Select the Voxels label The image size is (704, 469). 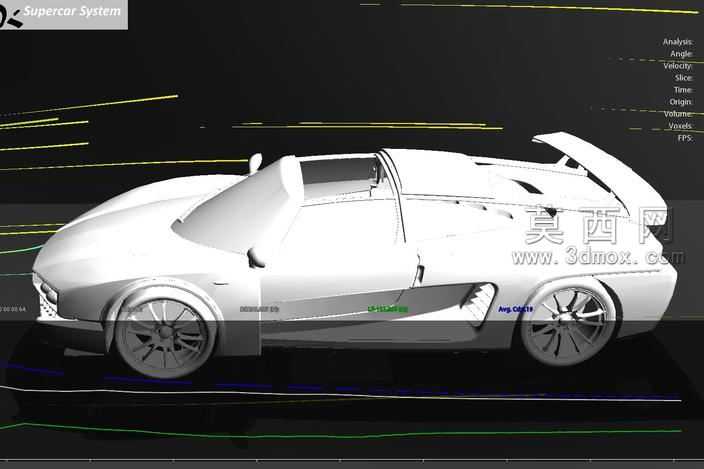coord(681,126)
